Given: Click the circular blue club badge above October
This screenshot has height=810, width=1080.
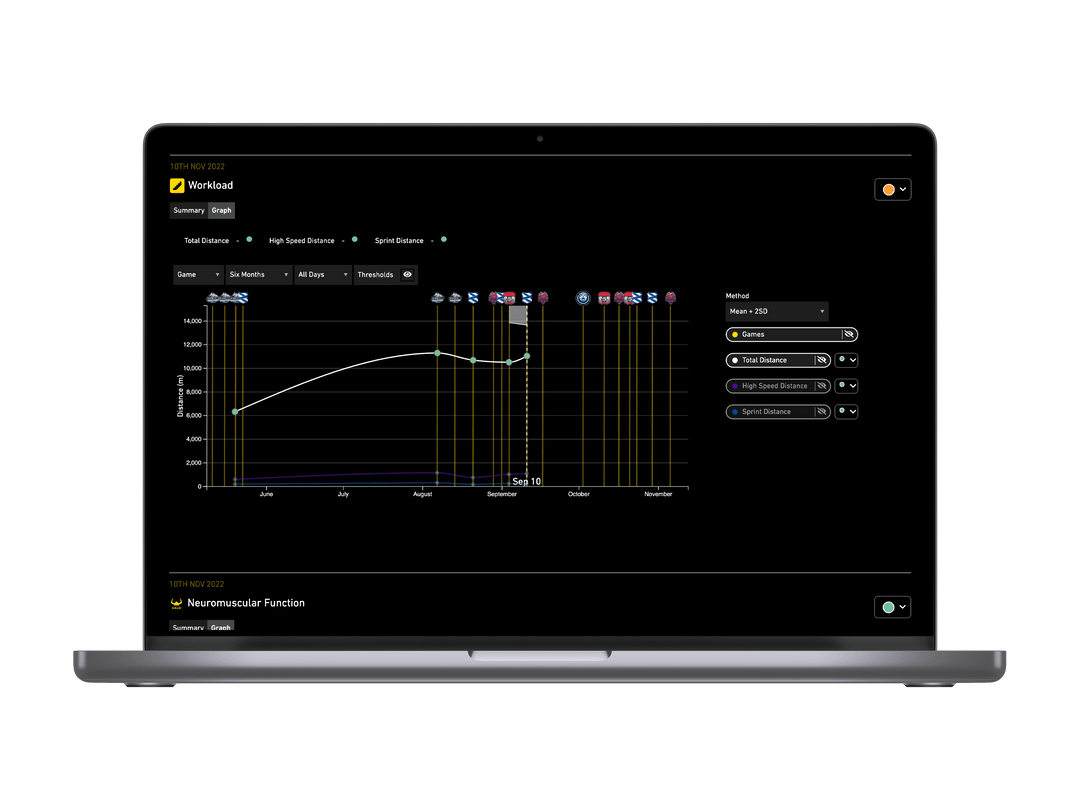Looking at the screenshot, I should pos(583,297).
